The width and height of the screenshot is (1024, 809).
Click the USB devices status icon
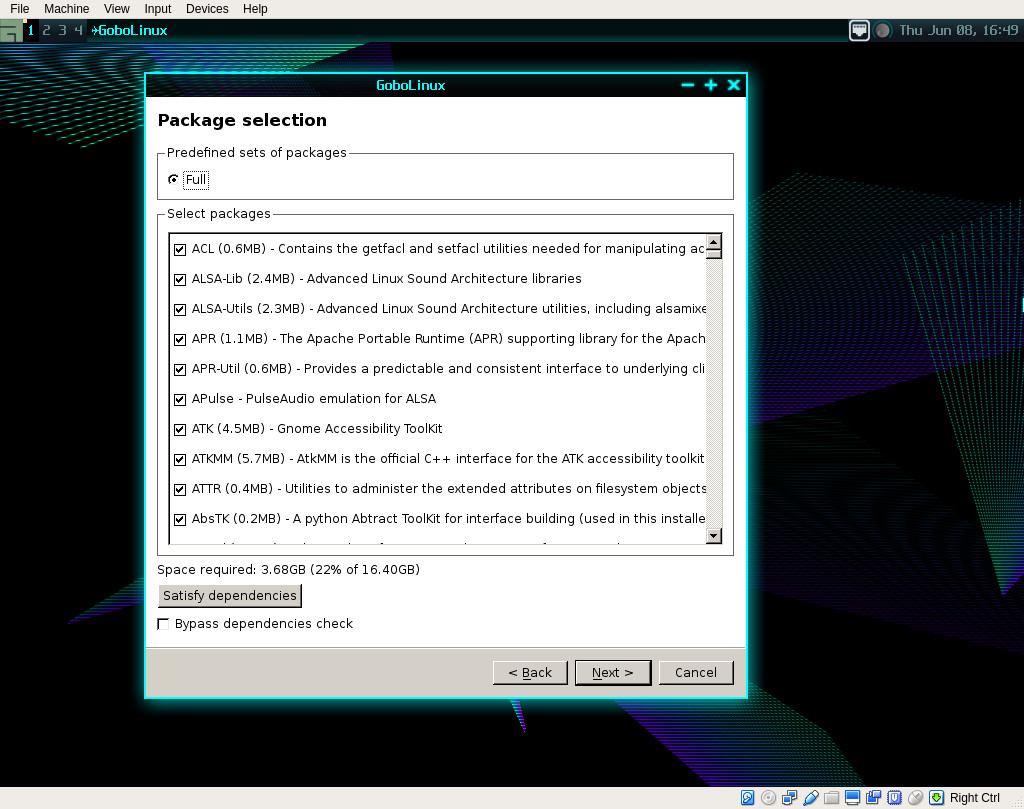point(810,797)
